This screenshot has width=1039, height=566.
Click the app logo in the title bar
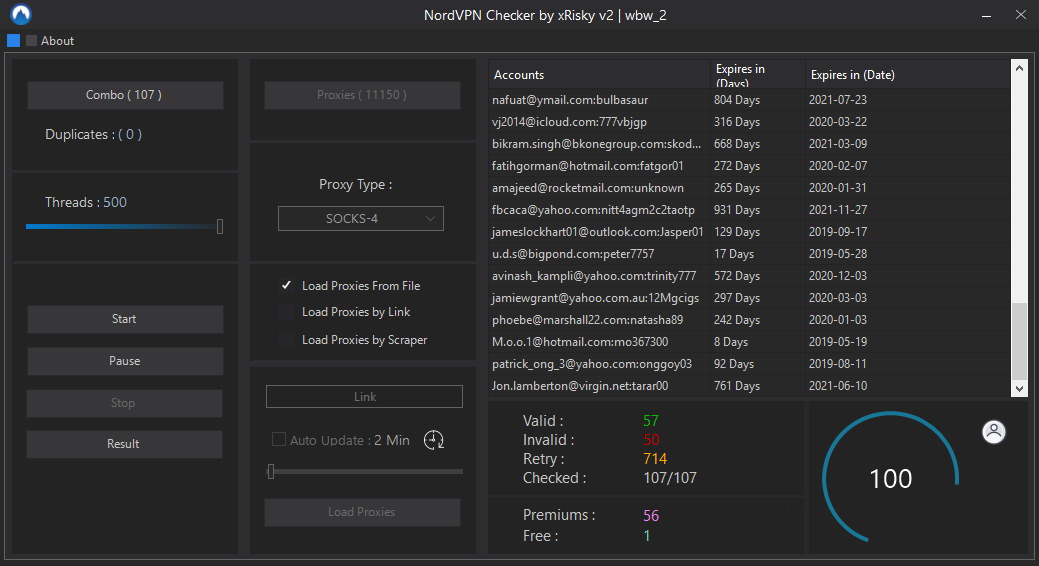20,15
